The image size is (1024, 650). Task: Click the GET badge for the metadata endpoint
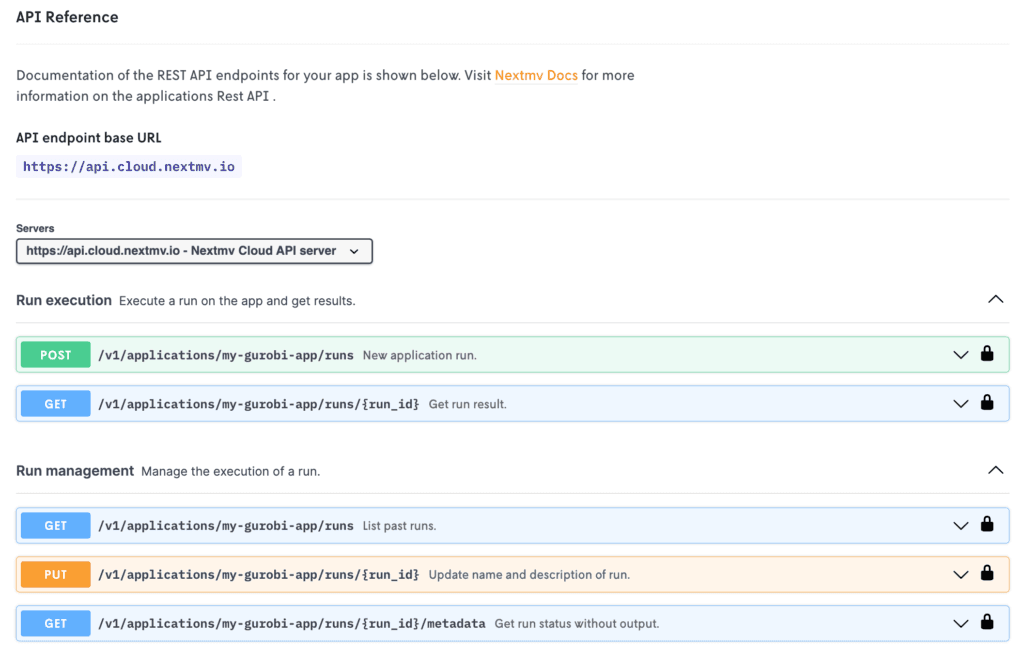56,623
